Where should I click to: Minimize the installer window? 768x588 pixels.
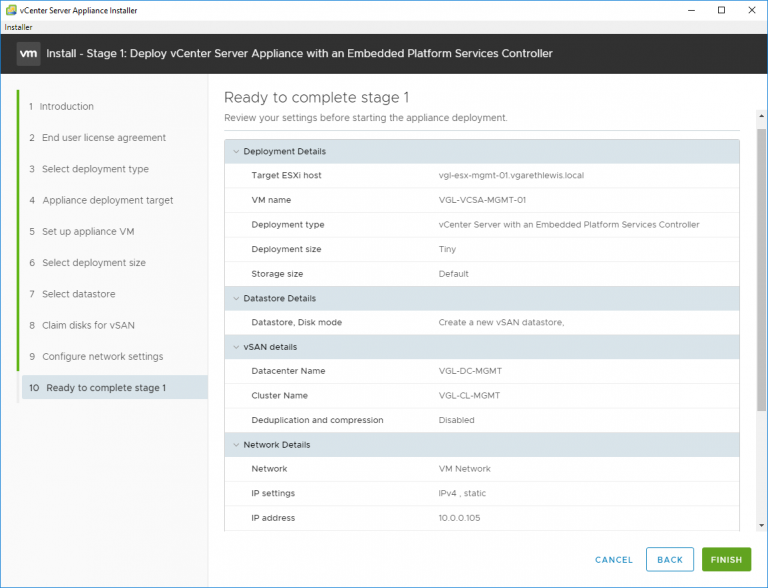point(691,10)
